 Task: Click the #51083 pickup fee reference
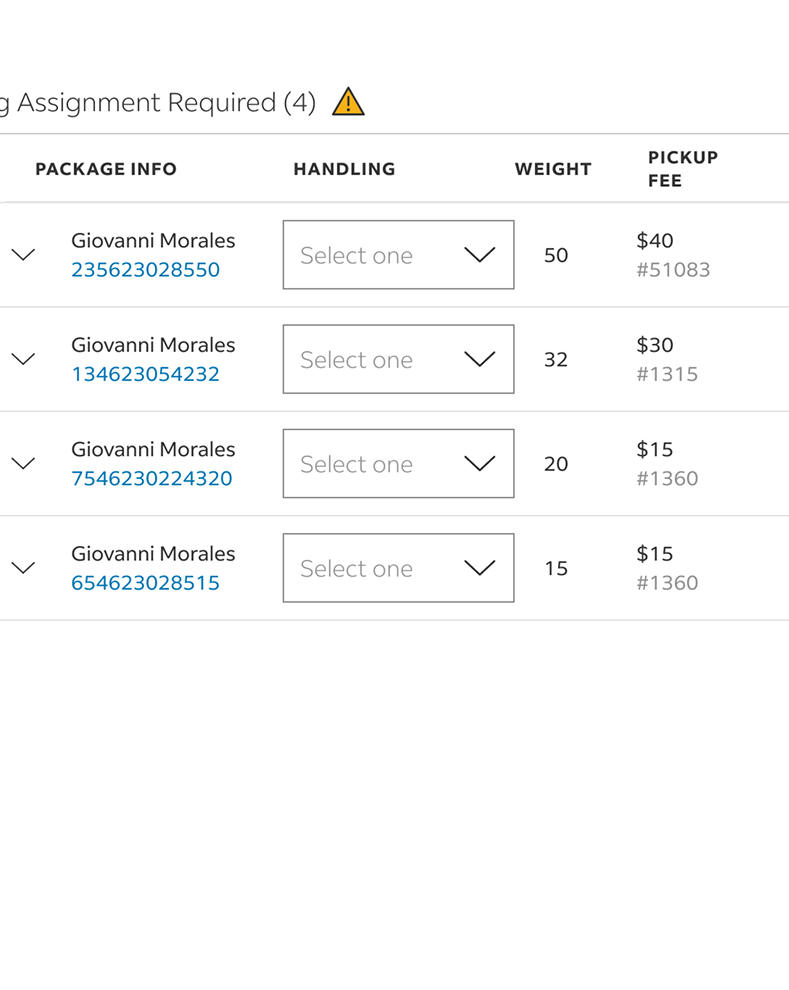[x=673, y=270]
